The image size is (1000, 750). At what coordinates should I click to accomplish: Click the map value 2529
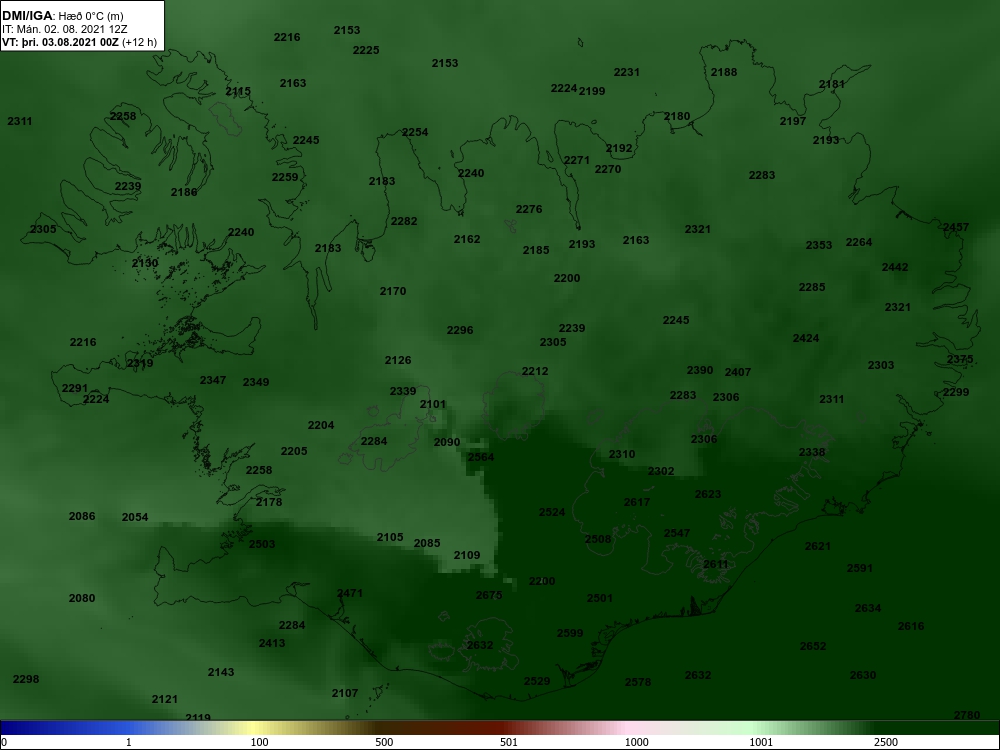pyautogui.click(x=537, y=681)
